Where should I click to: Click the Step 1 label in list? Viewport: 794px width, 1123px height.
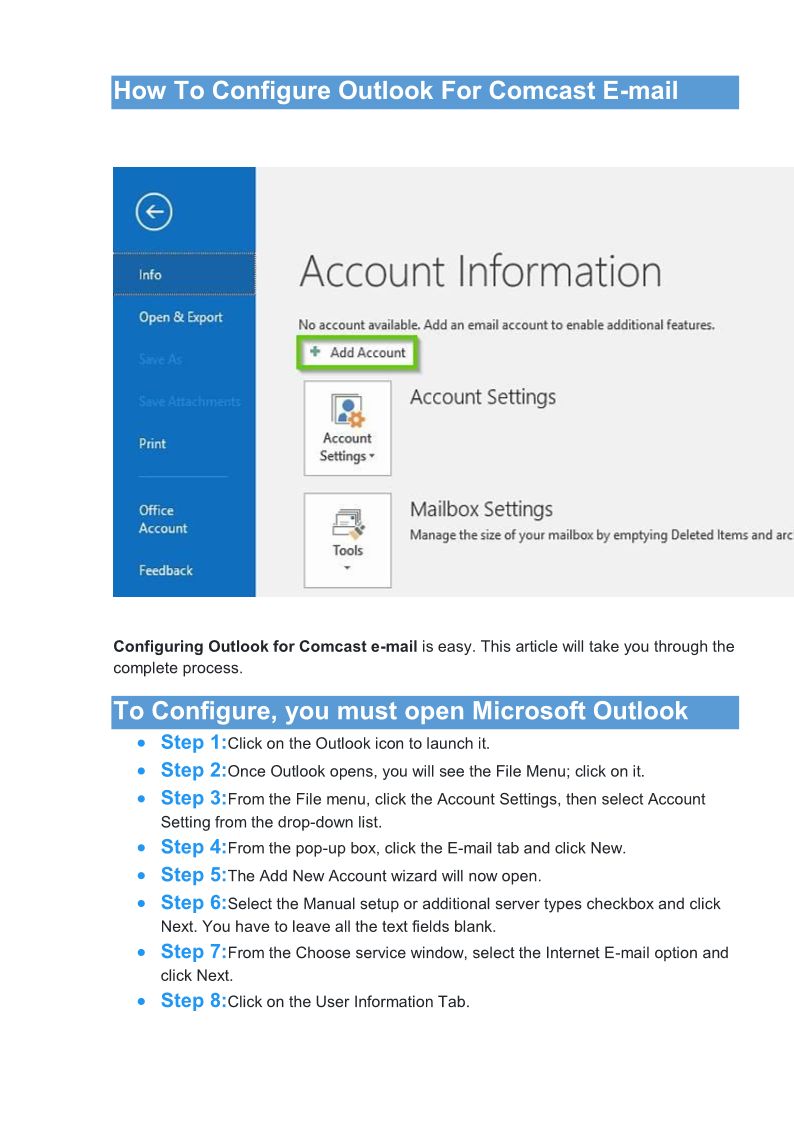(x=194, y=742)
